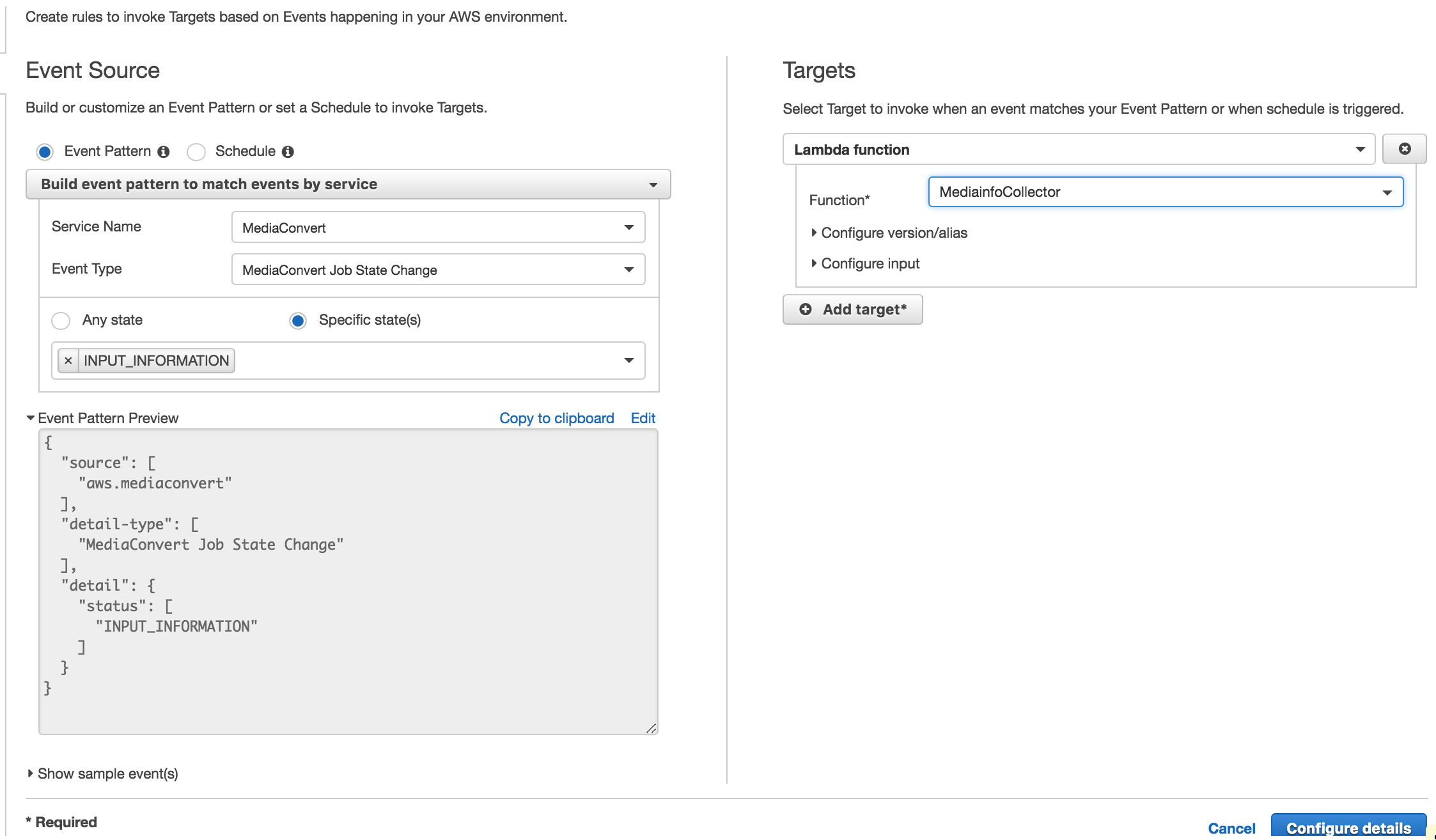
Task: Click the "INPUT_INFORMATION" status line in preview
Action: (176, 626)
